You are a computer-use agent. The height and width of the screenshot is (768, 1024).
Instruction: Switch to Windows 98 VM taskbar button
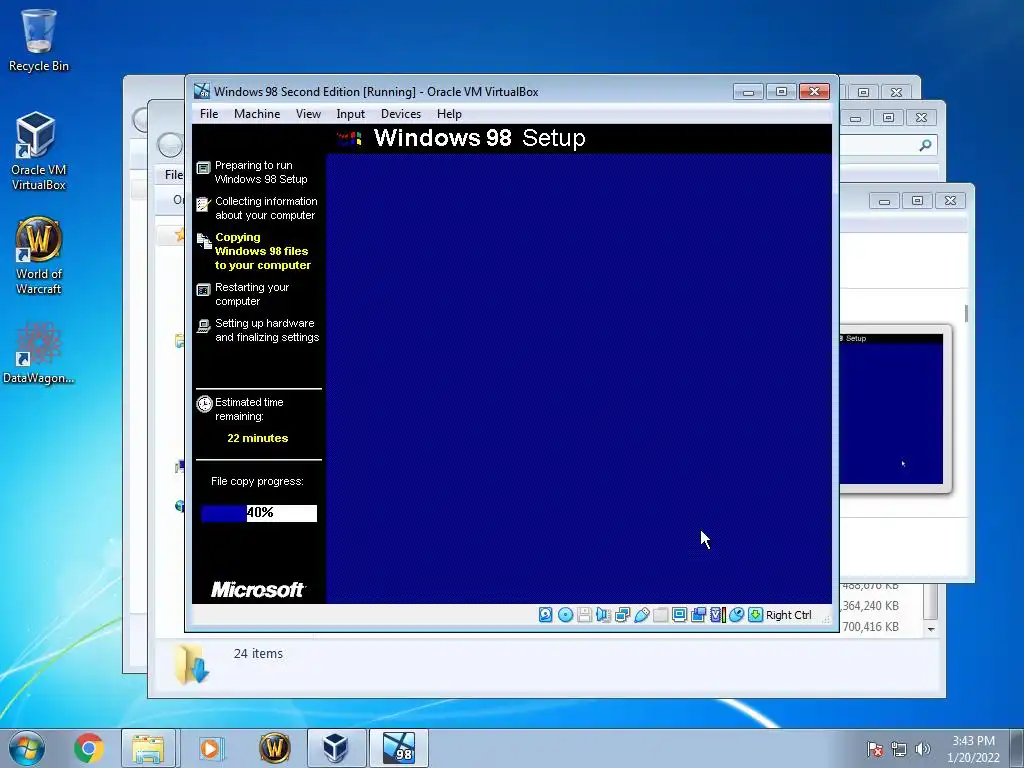399,748
